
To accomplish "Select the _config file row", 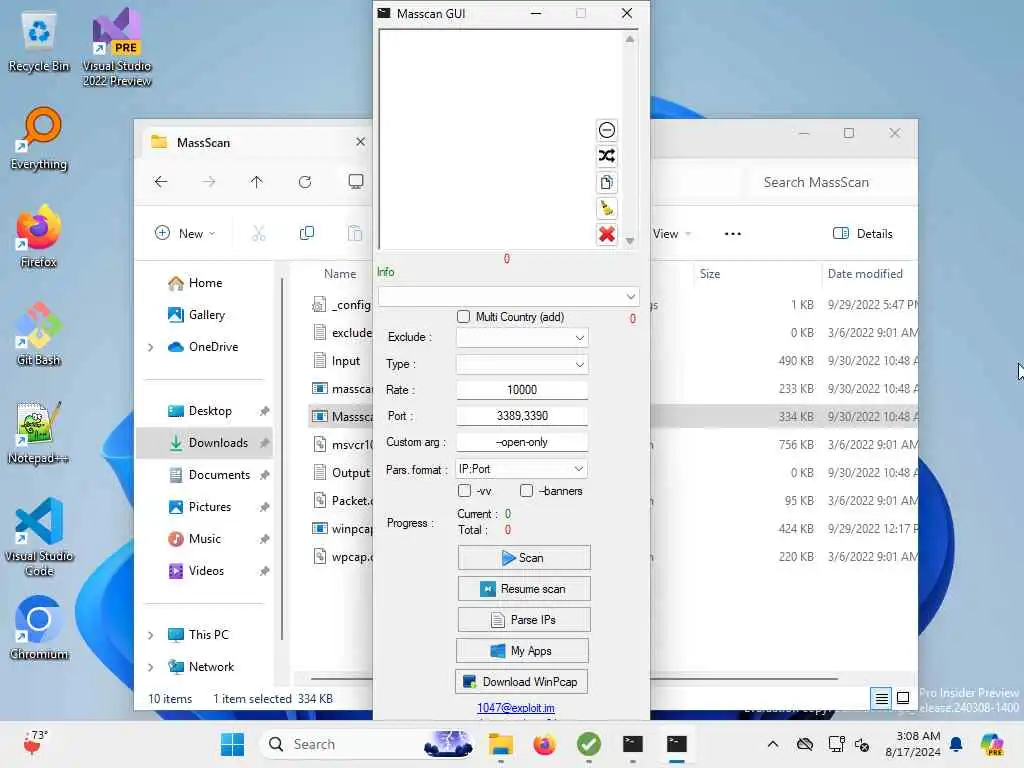I will (x=342, y=304).
